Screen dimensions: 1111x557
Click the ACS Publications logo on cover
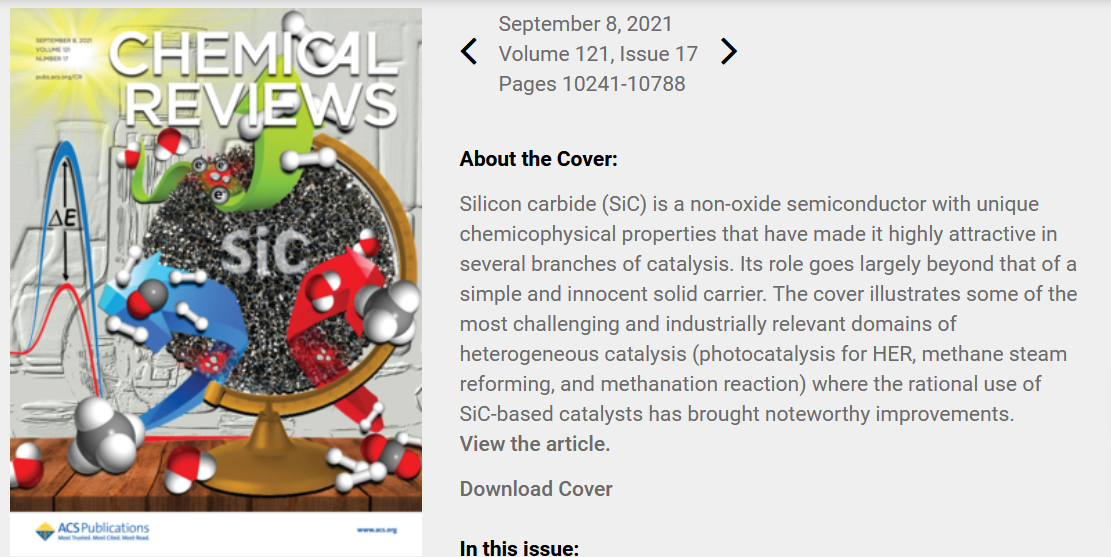[x=92, y=529]
